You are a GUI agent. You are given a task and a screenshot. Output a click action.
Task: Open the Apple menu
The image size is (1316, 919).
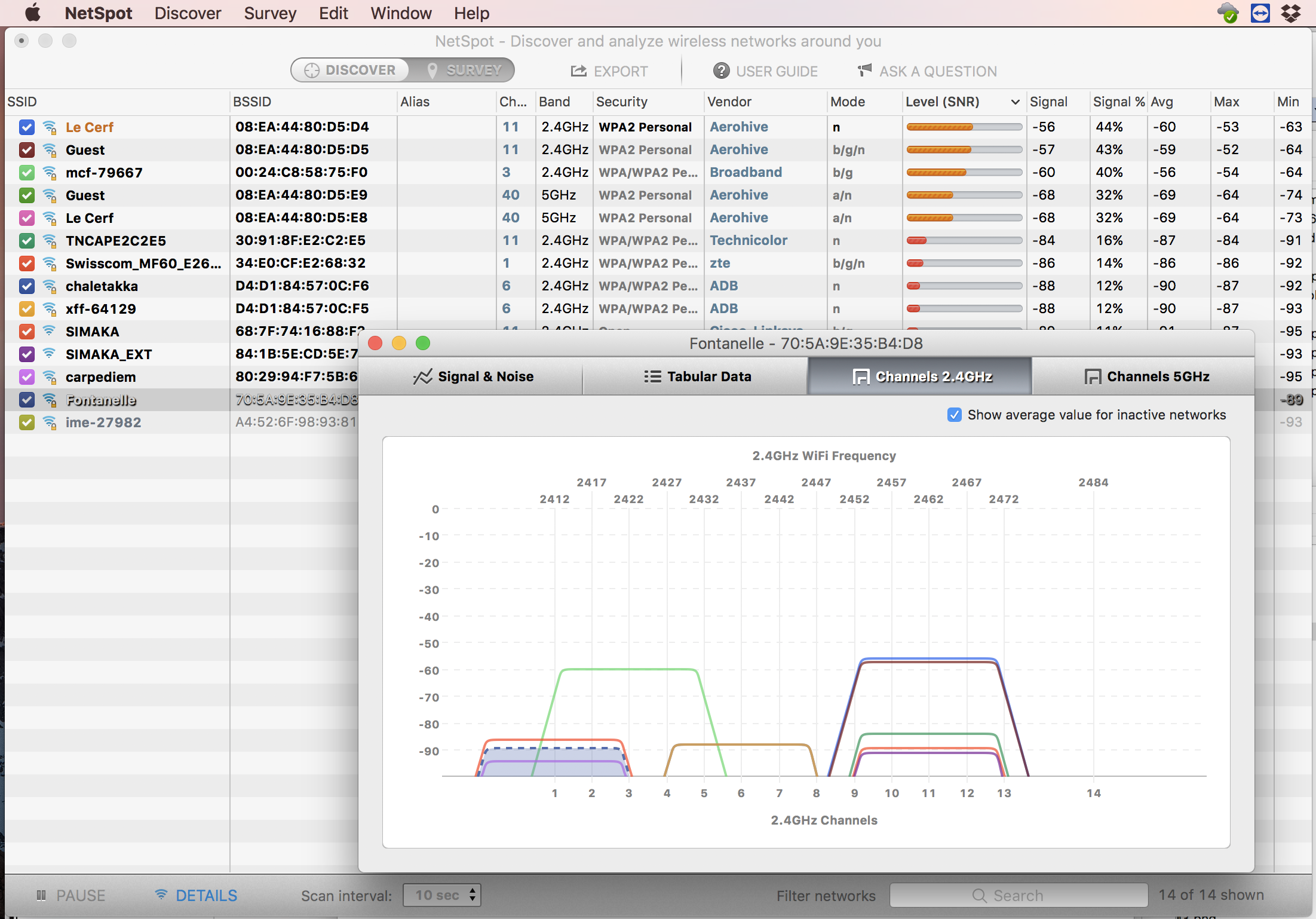click(33, 13)
